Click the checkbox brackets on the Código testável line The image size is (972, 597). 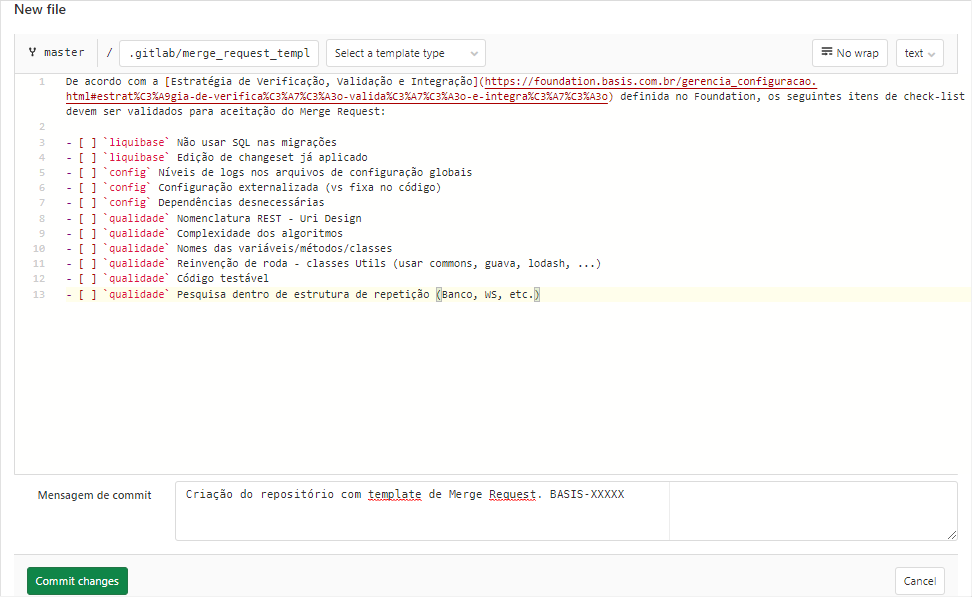point(87,279)
